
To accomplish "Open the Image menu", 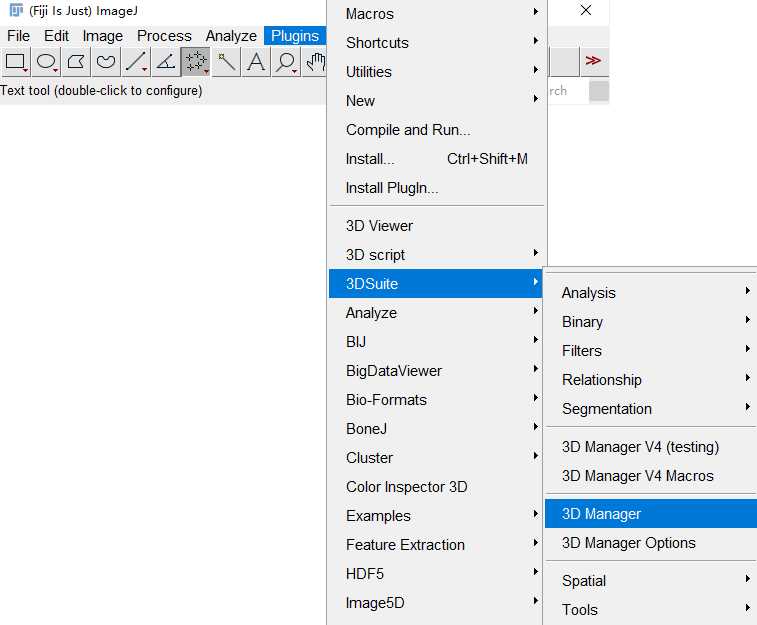I will (102, 36).
